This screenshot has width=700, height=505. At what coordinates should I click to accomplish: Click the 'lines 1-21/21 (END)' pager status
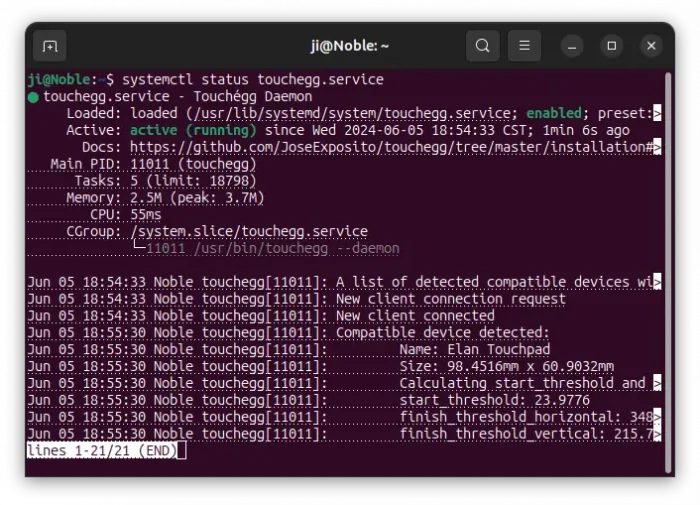tap(101, 451)
